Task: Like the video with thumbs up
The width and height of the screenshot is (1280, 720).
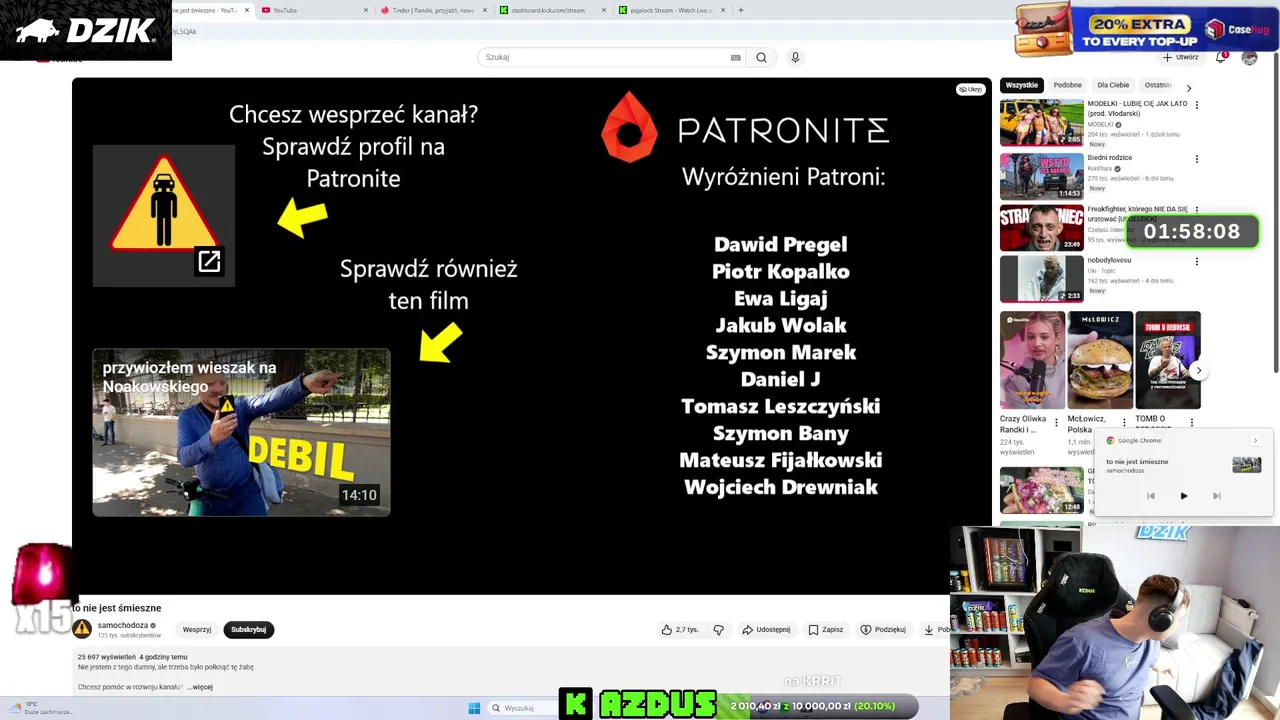Action: click(x=680, y=630)
